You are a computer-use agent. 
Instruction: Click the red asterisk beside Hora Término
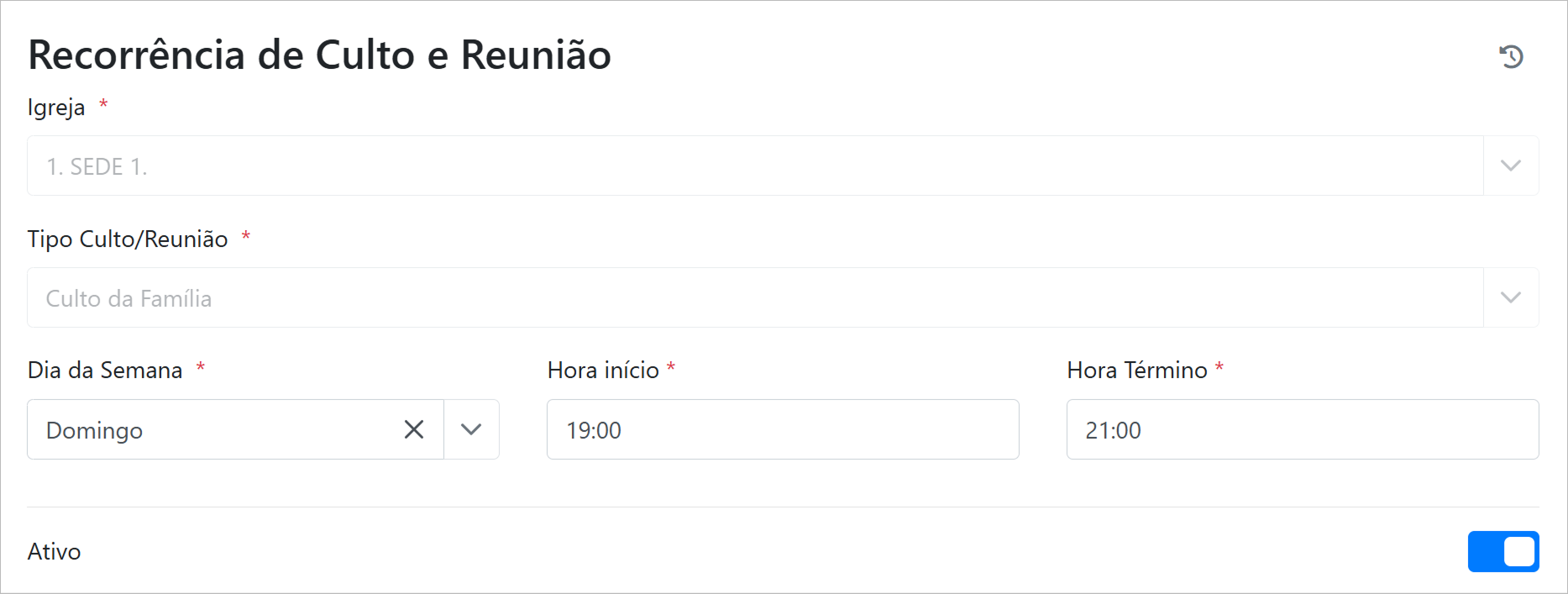(x=1219, y=368)
